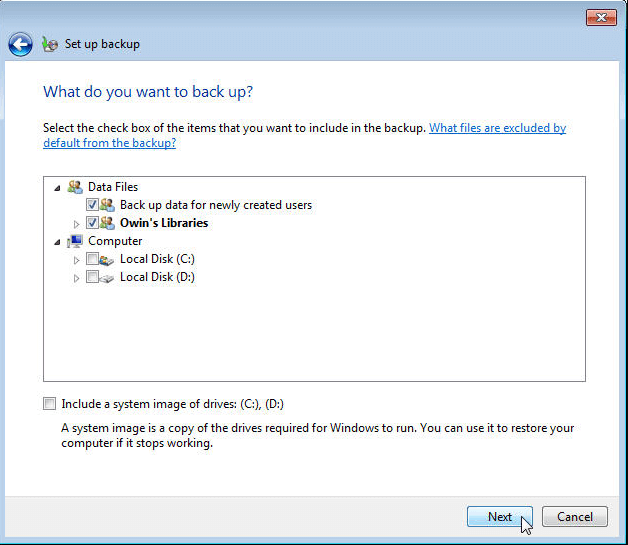The width and height of the screenshot is (628, 545).
Task: Check the Local Disk (C:) checkbox
Action: (x=92, y=260)
